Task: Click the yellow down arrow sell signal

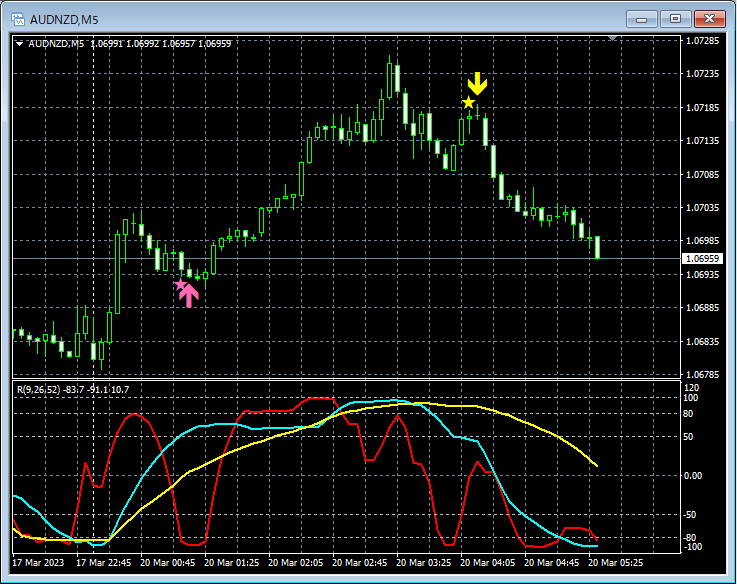Action: tap(478, 84)
